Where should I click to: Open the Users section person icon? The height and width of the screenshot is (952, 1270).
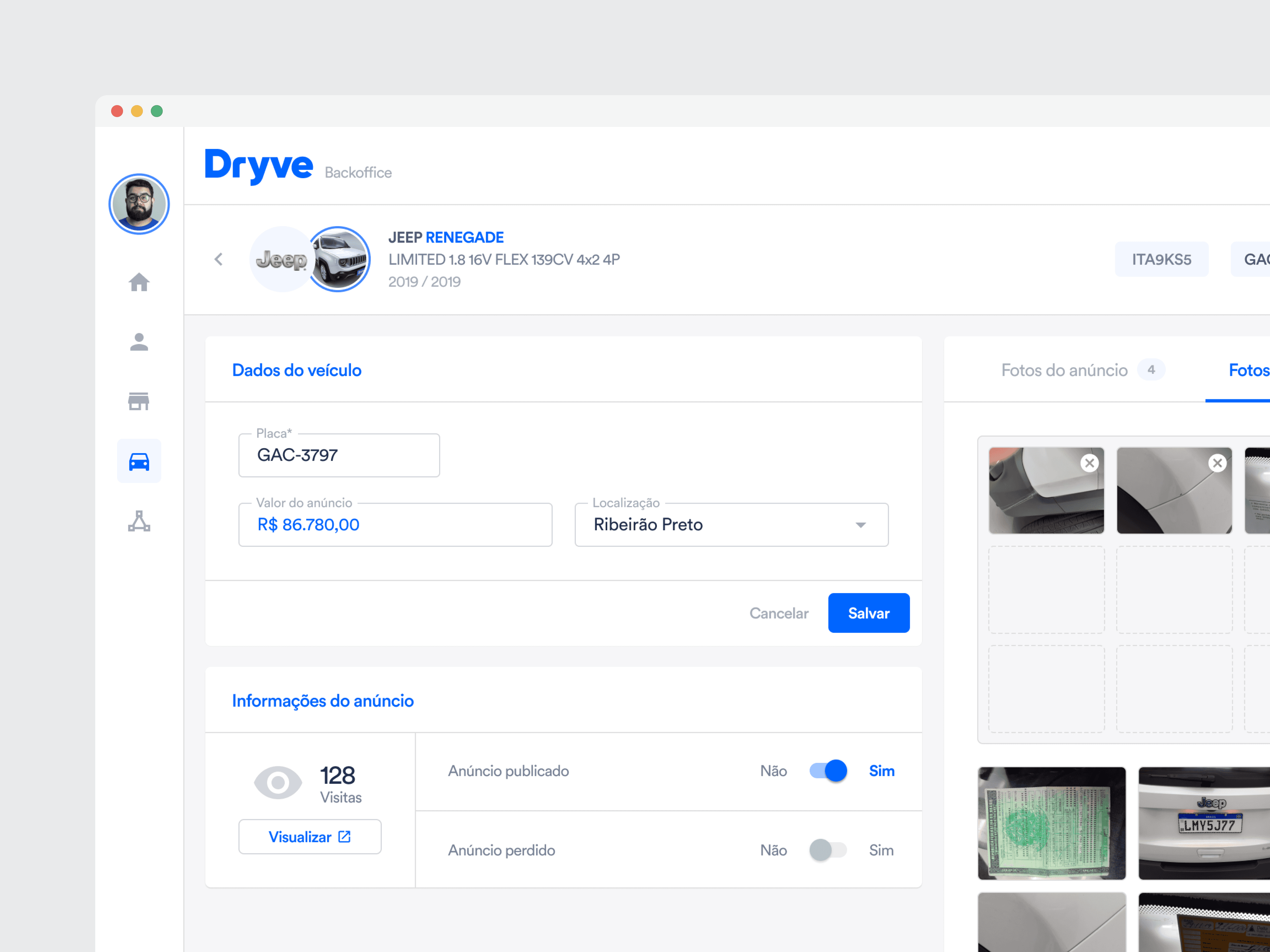(139, 342)
